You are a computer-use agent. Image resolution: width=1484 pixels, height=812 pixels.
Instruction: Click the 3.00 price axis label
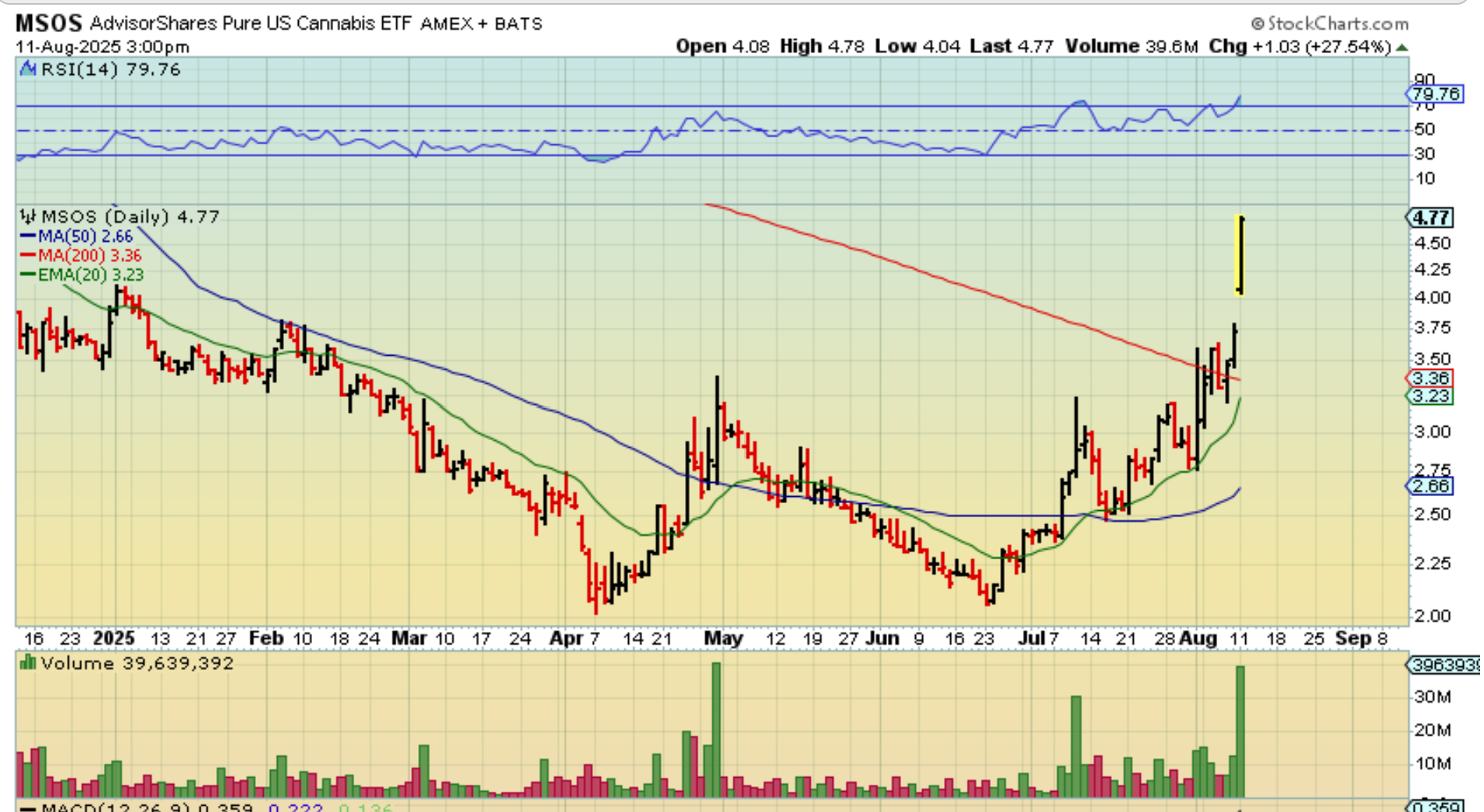pyautogui.click(x=1433, y=432)
